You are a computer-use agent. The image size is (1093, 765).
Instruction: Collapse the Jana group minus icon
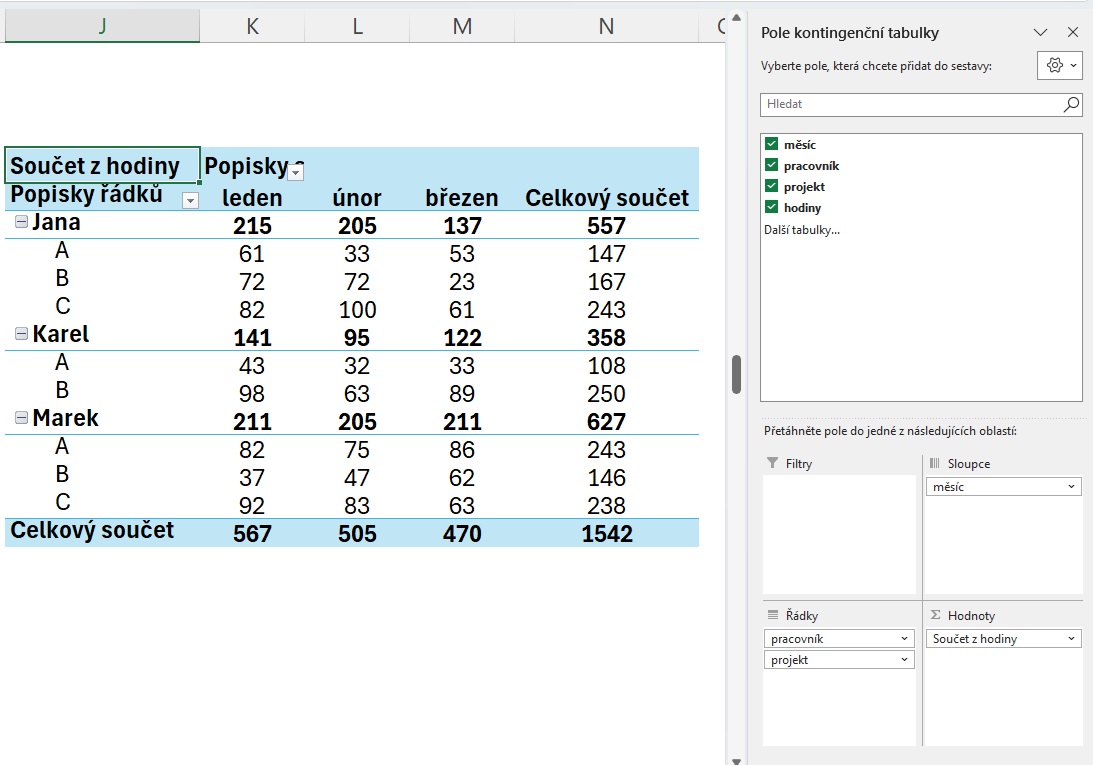(x=21, y=223)
